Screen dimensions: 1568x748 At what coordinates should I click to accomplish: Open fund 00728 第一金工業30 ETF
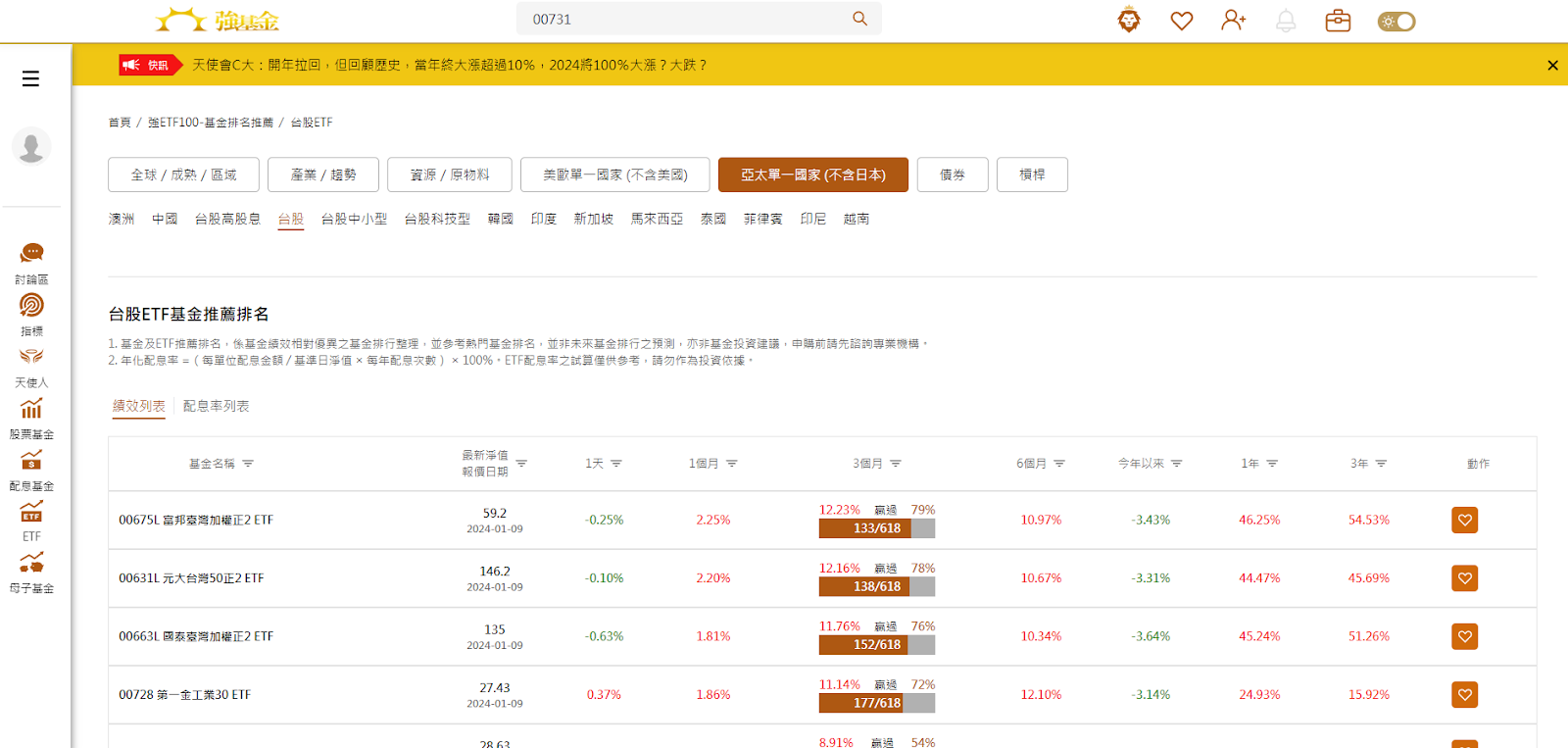[x=184, y=695]
